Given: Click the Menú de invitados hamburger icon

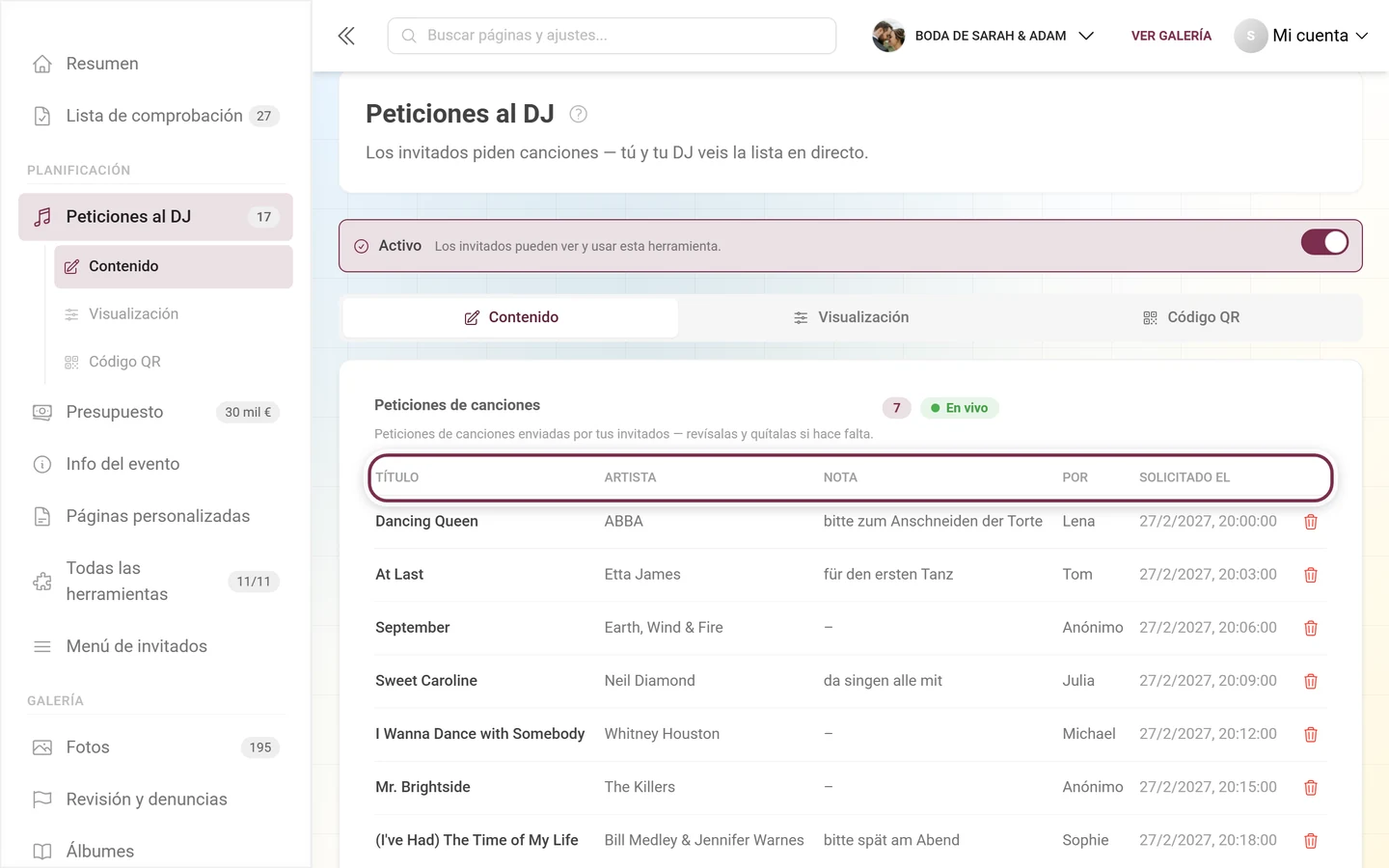Looking at the screenshot, I should coord(42,646).
